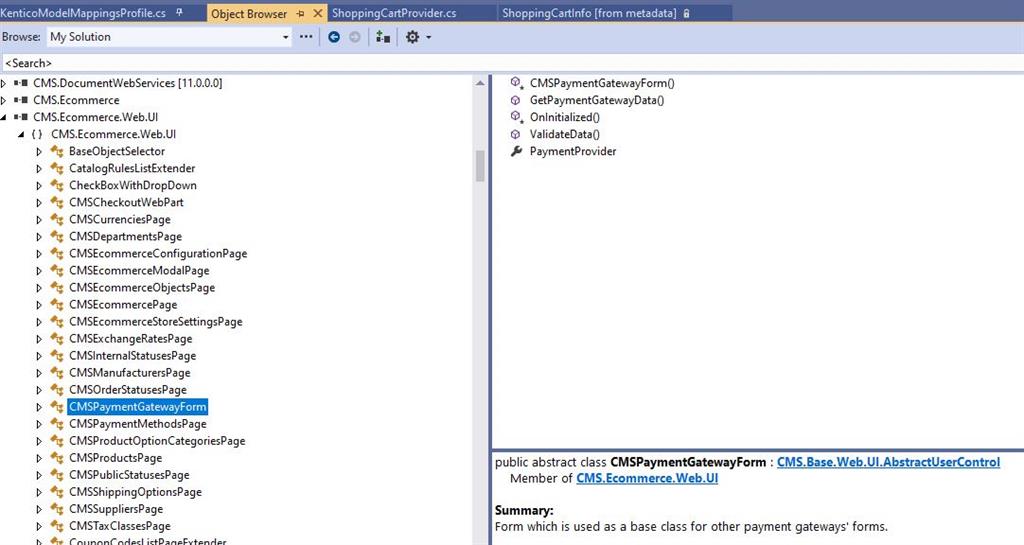Select CMSProductOptionCategoriesPage in tree
Image resolution: width=1024 pixels, height=545 pixels.
(x=157, y=441)
